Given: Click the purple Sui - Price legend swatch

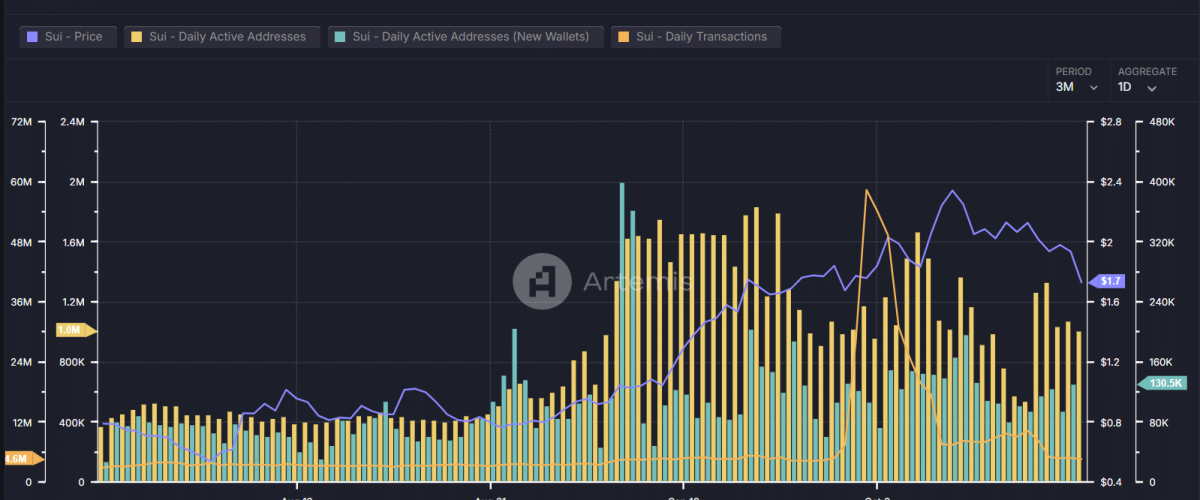Looking at the screenshot, I should click(33, 37).
